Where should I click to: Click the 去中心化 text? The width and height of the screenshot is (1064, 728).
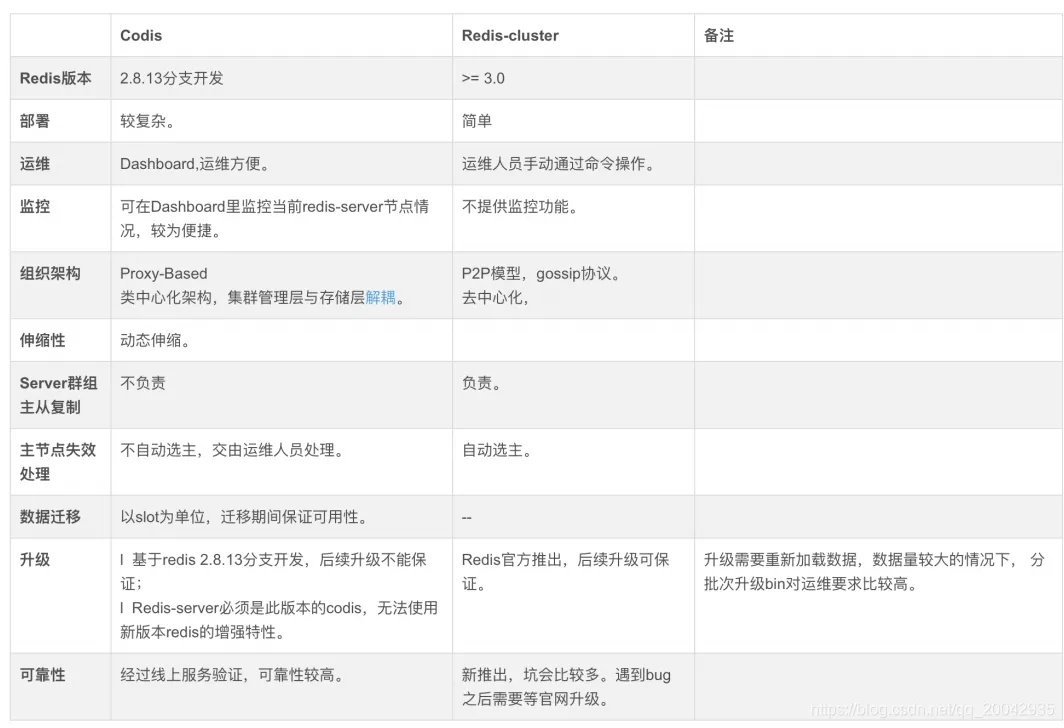click(x=495, y=298)
